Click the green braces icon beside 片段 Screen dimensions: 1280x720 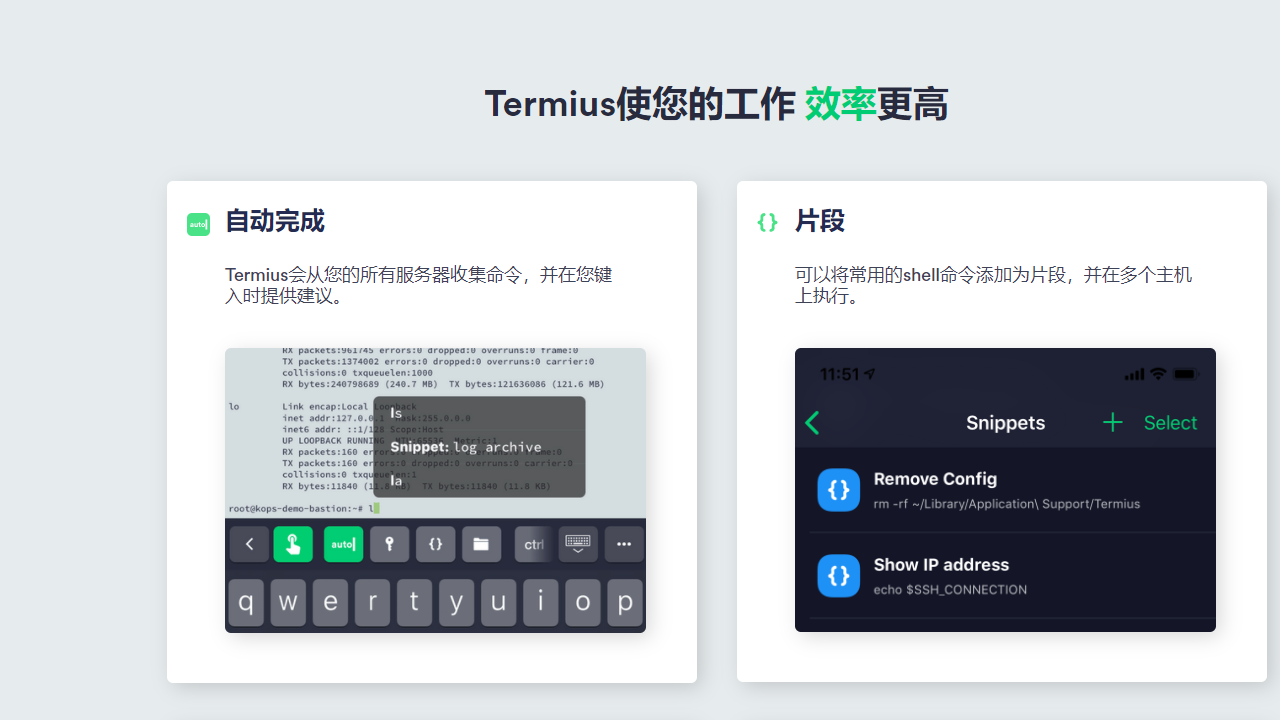pyautogui.click(x=767, y=222)
